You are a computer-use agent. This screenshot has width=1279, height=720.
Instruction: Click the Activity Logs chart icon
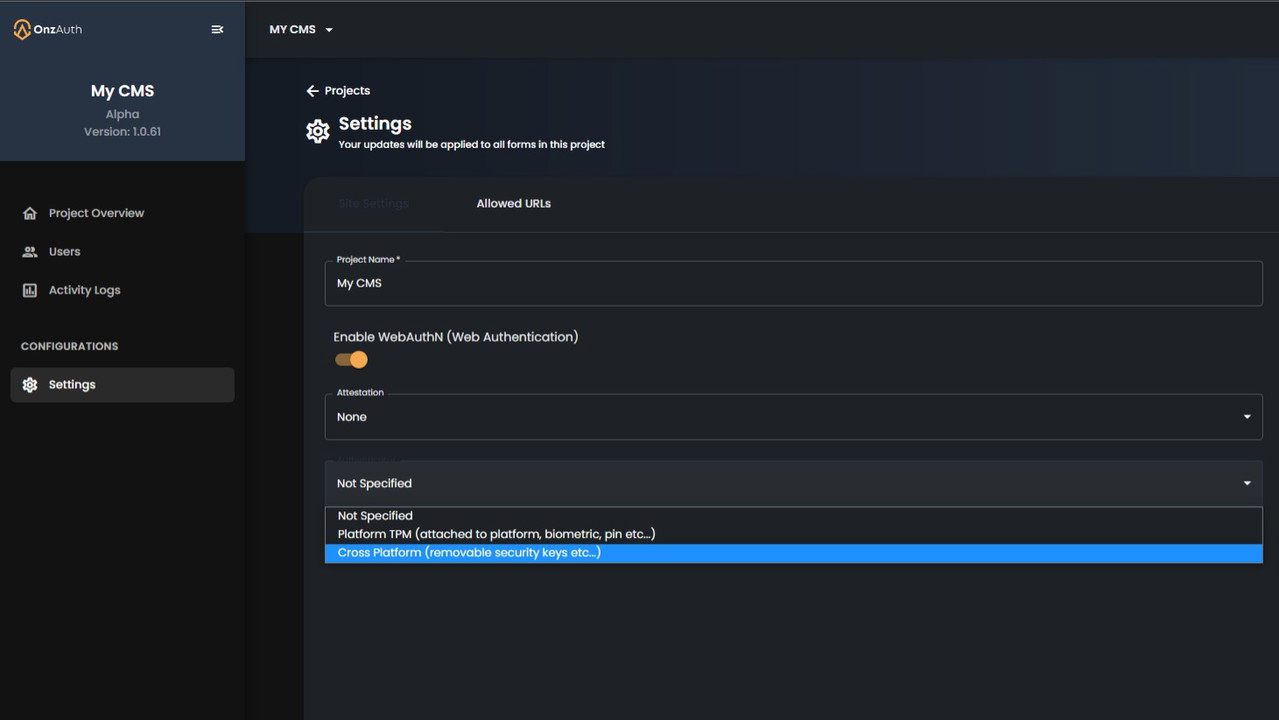pos(30,290)
